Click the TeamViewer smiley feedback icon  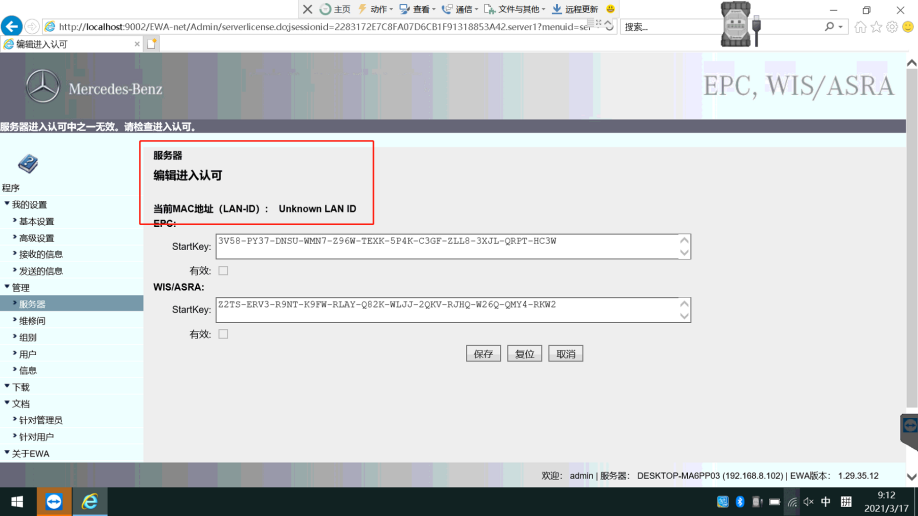610,9
